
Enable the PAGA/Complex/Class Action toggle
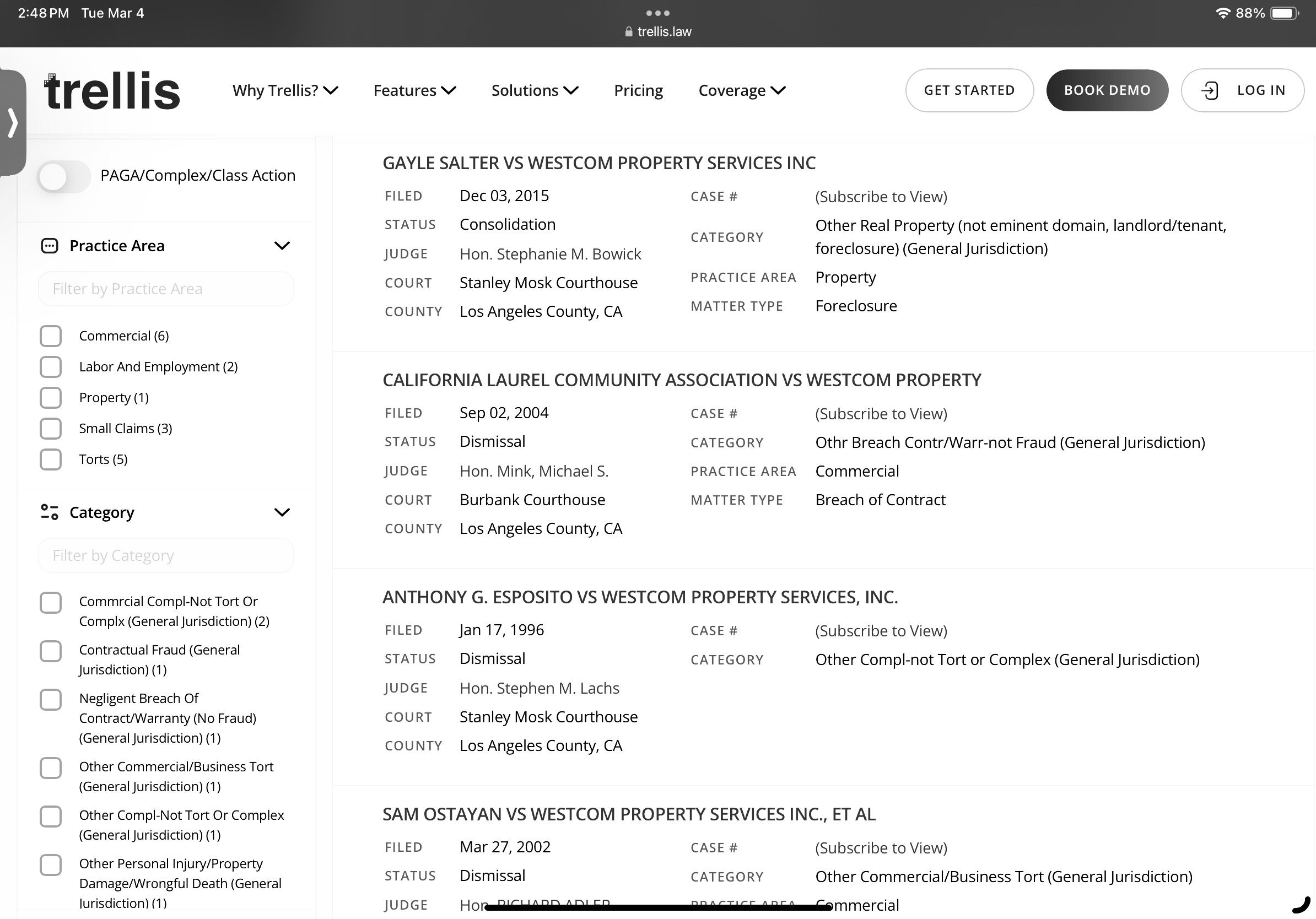pos(63,176)
